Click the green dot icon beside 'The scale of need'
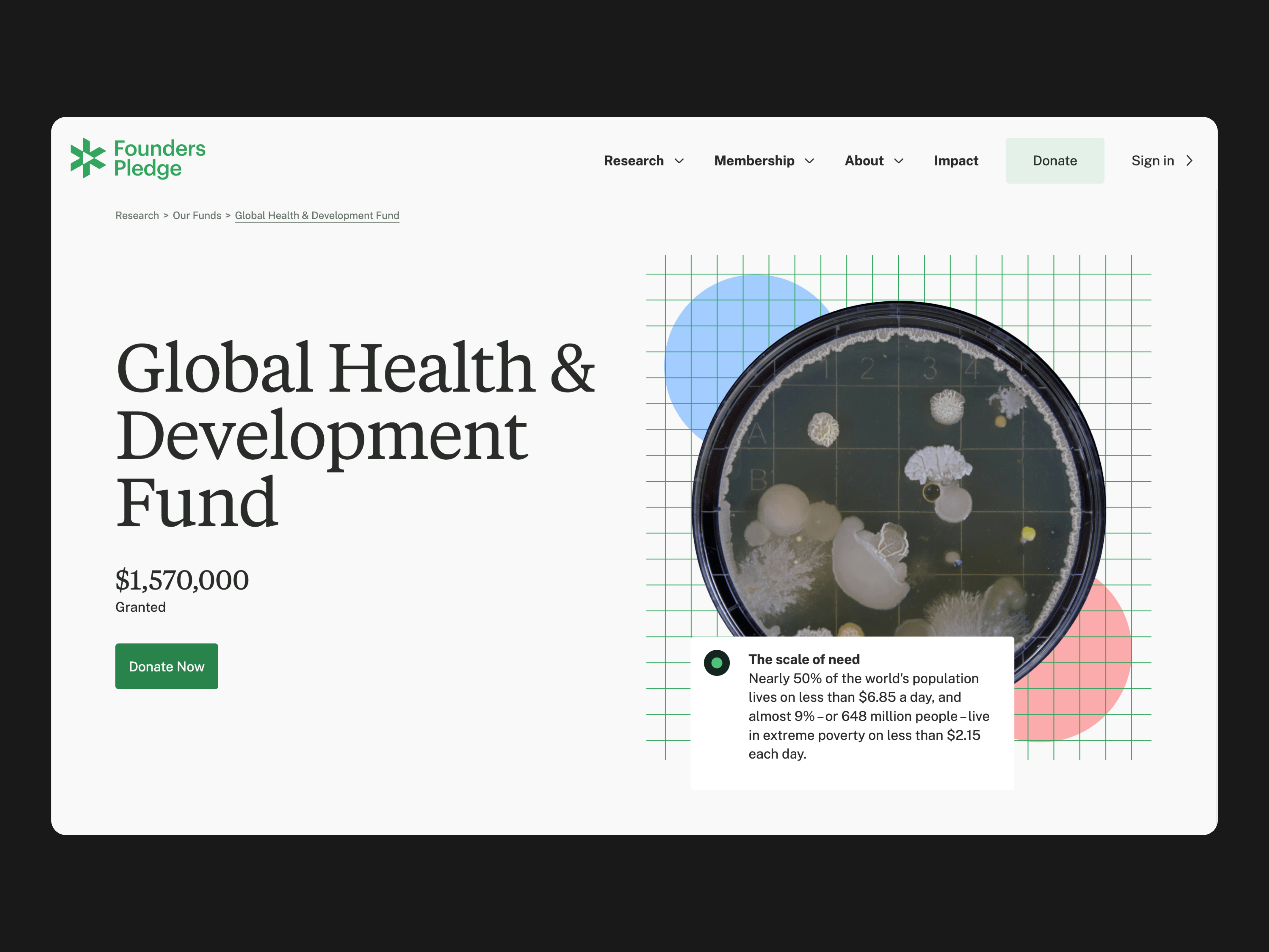The height and width of the screenshot is (952, 1269). tap(717, 663)
